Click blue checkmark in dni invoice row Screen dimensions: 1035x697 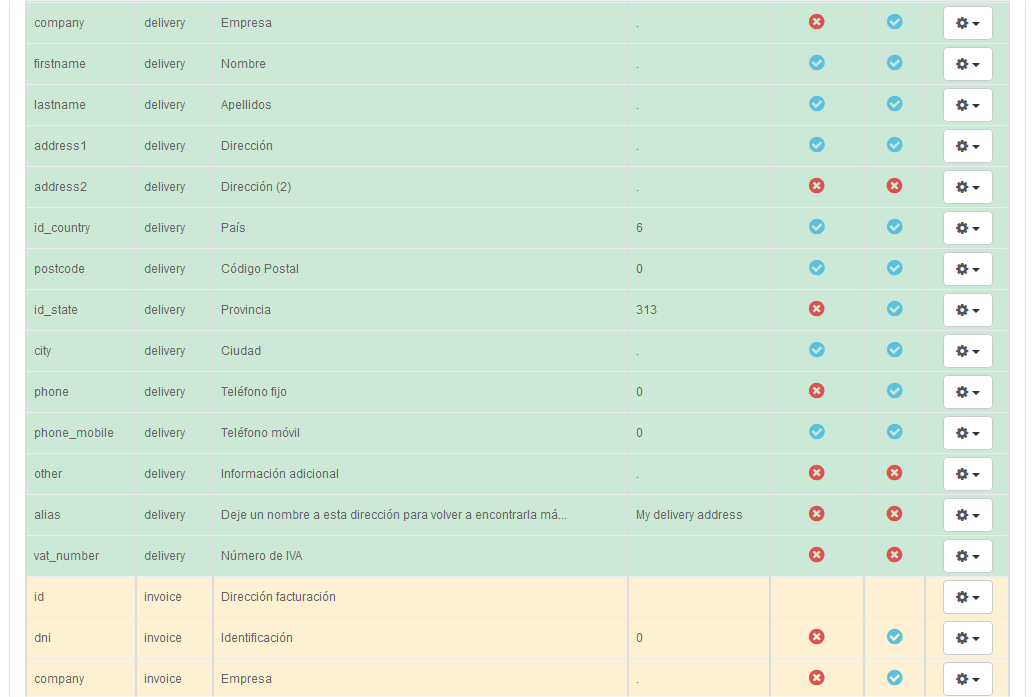pyautogui.click(x=894, y=637)
